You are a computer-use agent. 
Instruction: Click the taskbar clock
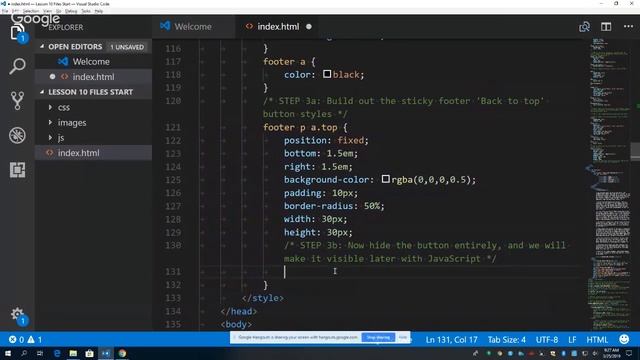[611, 353]
